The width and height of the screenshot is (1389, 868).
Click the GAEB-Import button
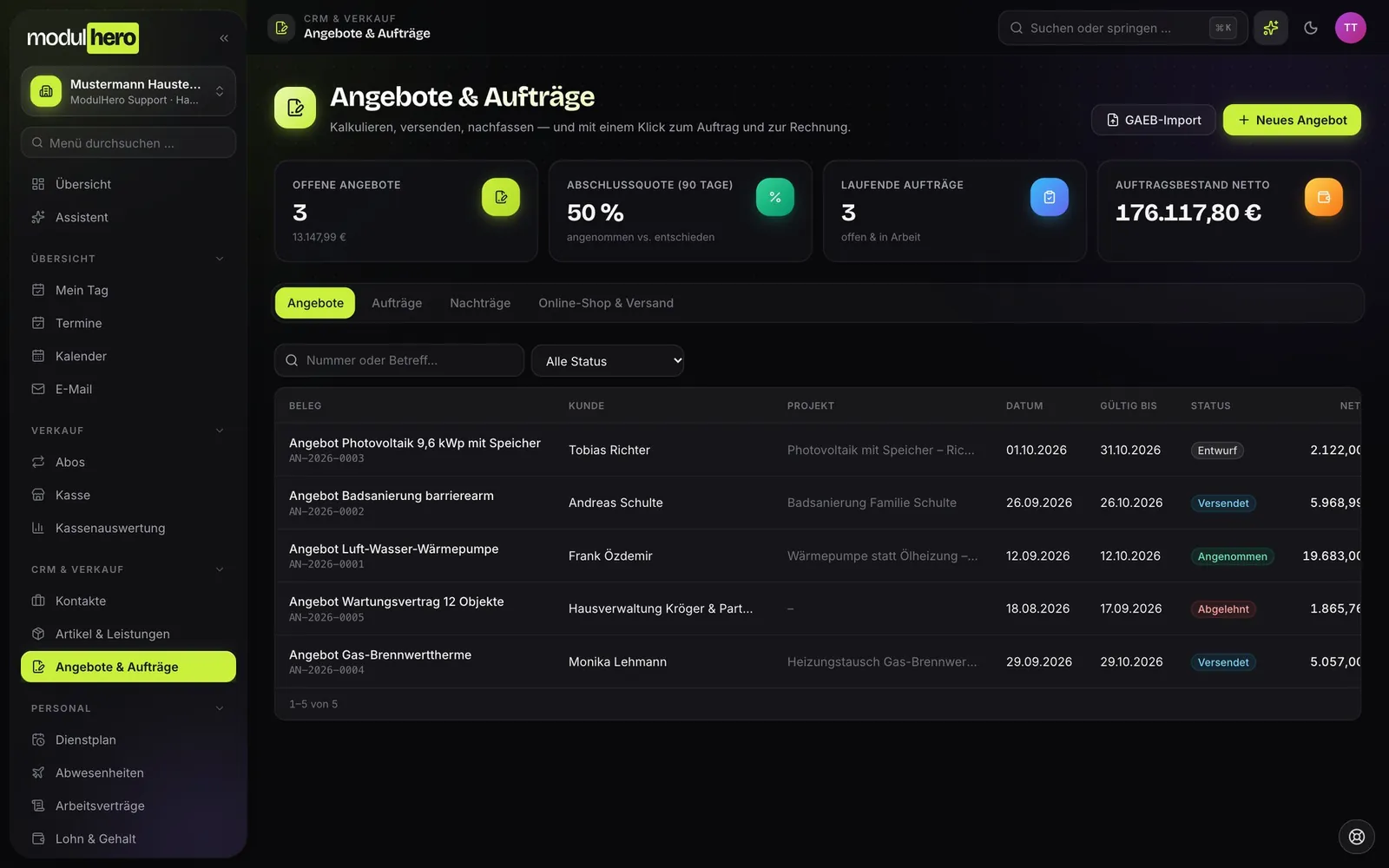1154,120
